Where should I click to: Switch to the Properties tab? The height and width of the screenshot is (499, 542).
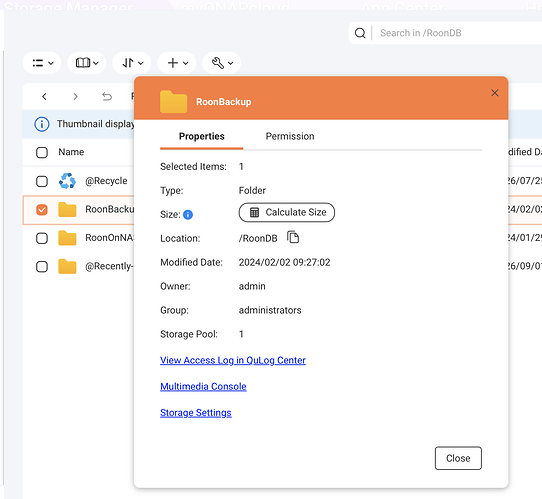pos(202,136)
